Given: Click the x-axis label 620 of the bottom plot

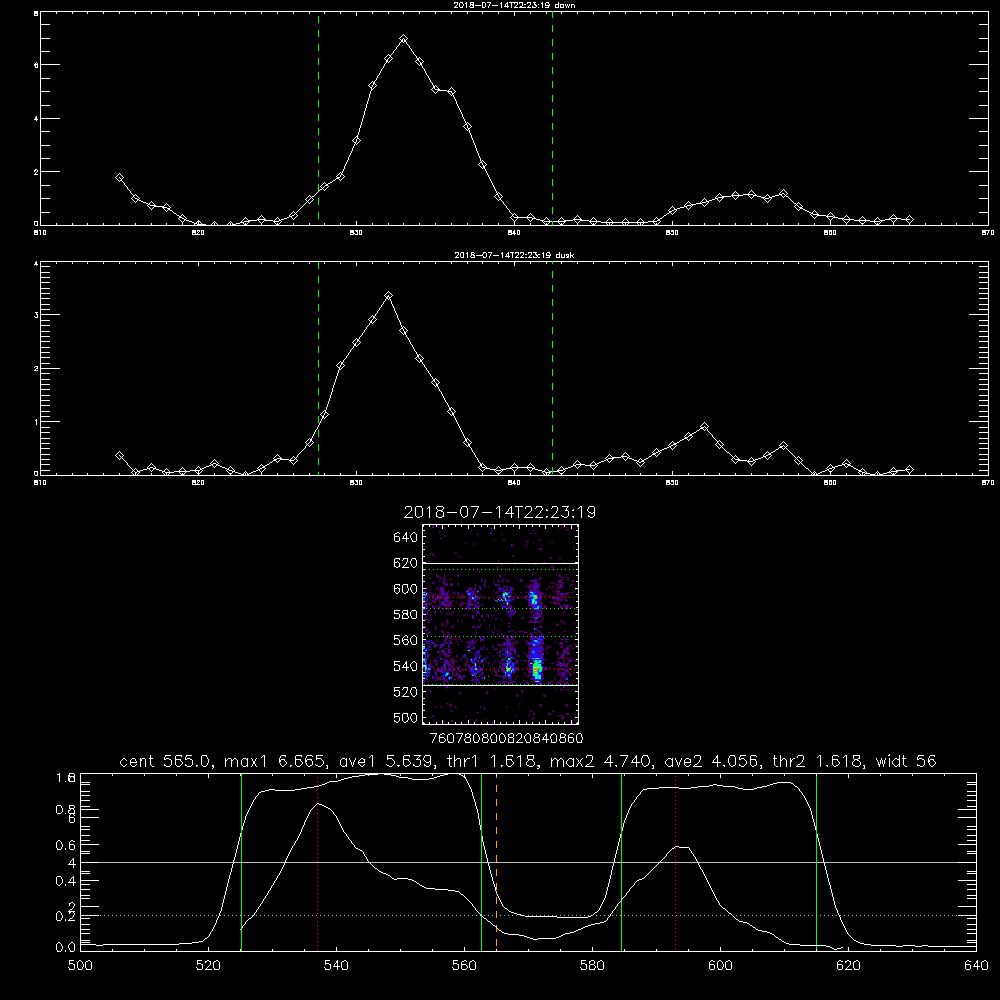Looking at the screenshot, I should point(848,966).
